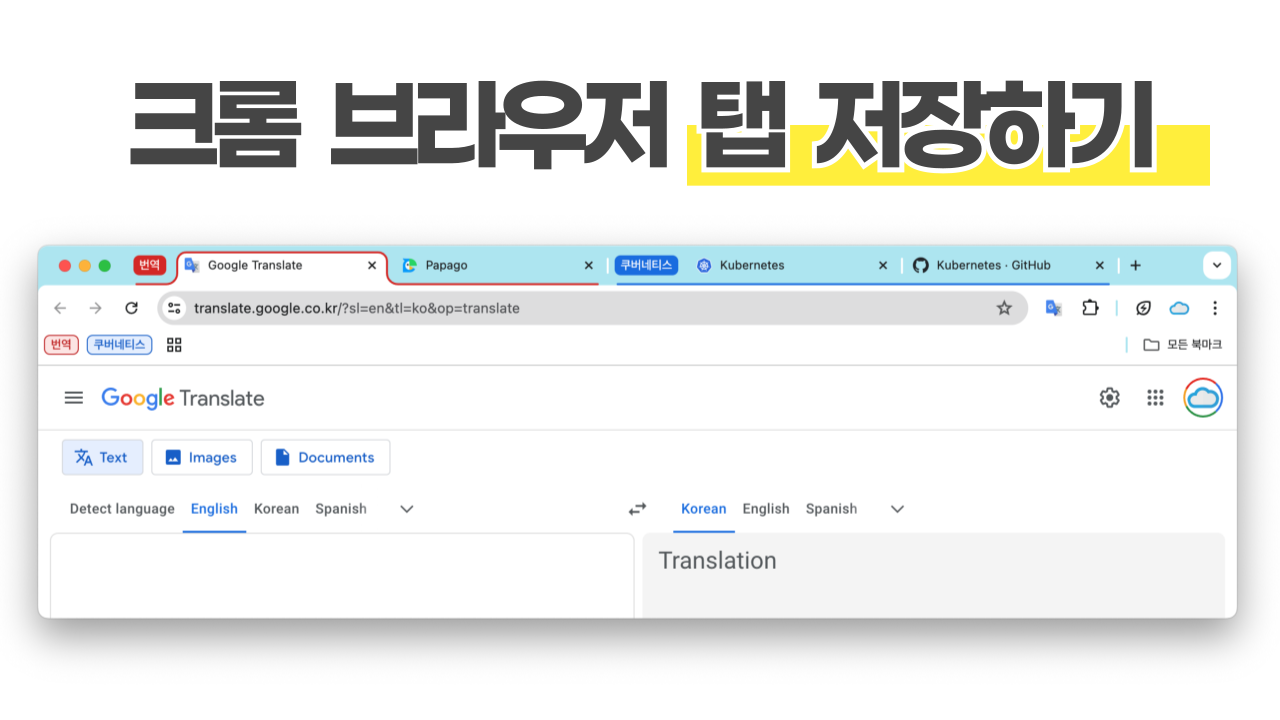
Task: Click the back navigation arrow
Action: (60, 308)
